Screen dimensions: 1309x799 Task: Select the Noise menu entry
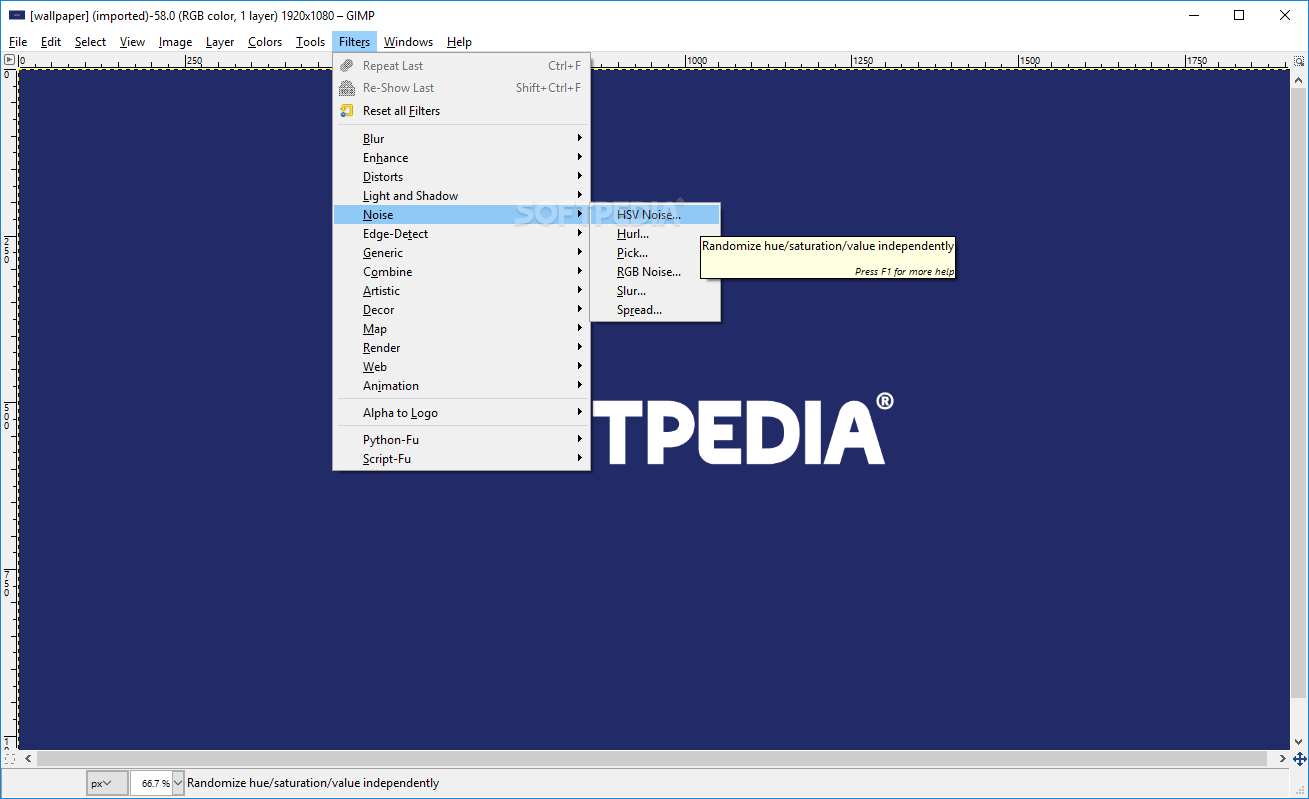[462, 215]
